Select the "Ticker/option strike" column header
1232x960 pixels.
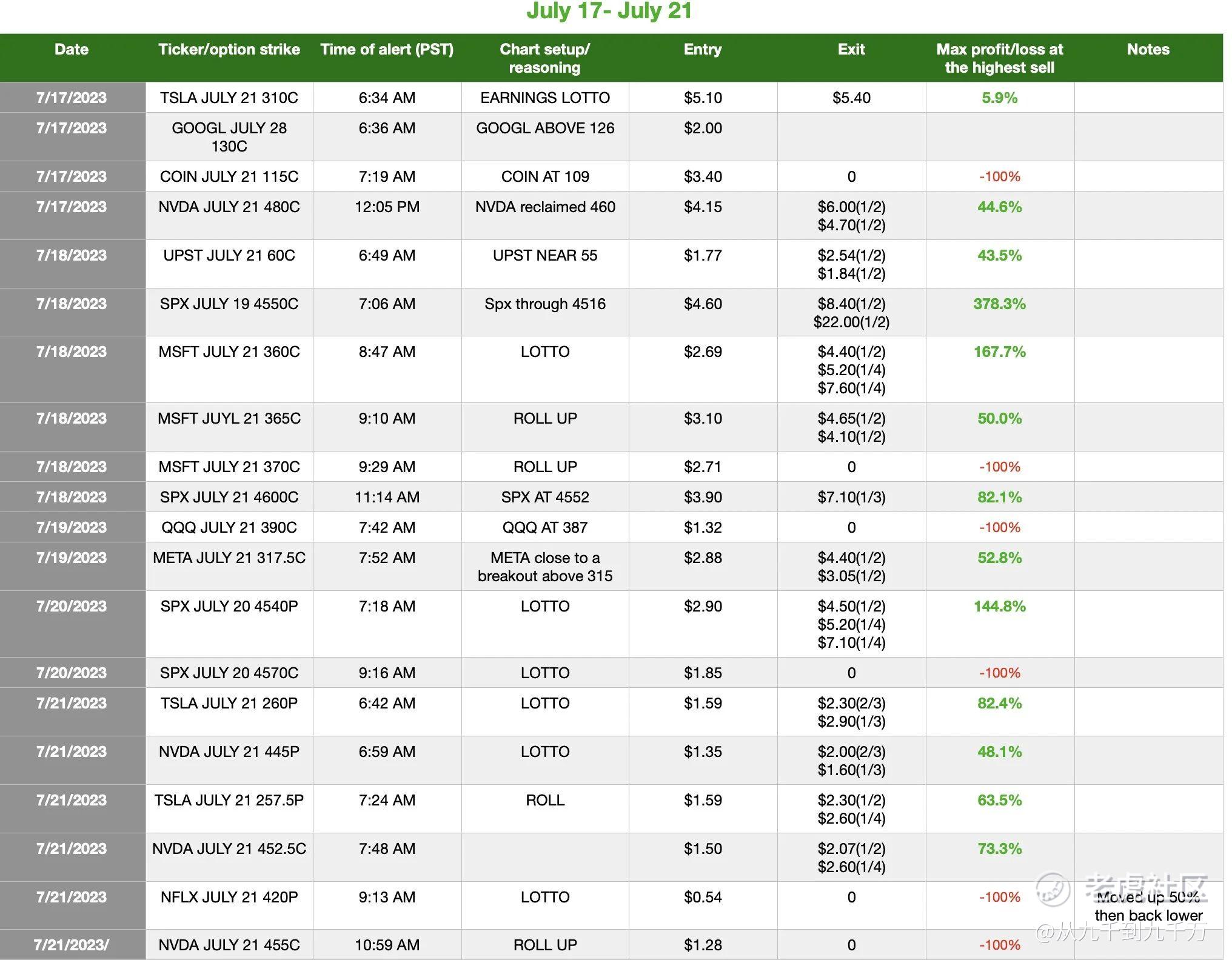229,50
